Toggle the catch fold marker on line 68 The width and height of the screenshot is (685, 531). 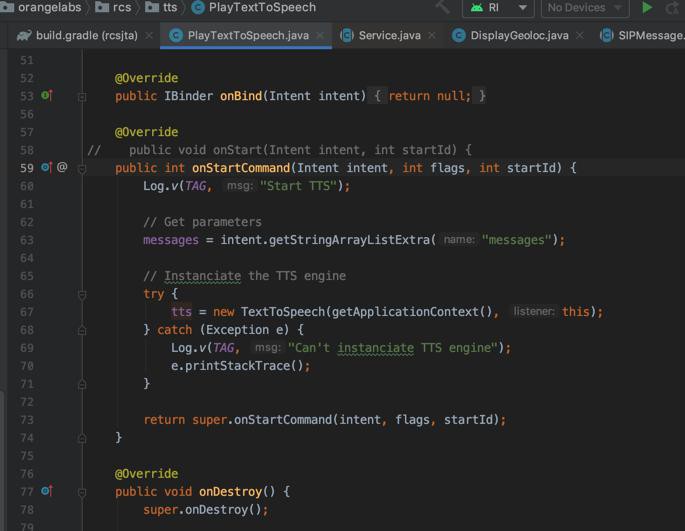(82, 331)
